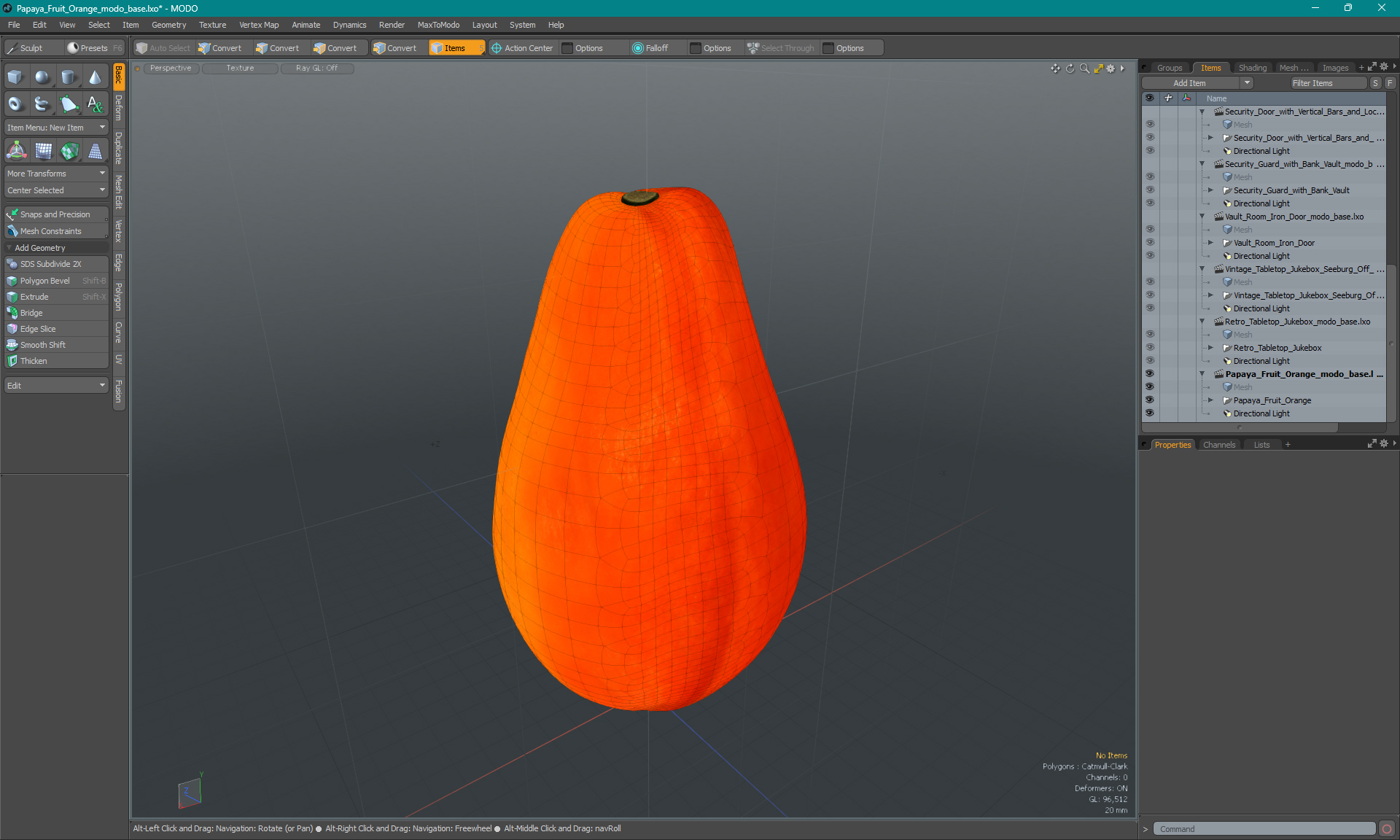Image resolution: width=1400 pixels, height=840 pixels.
Task: Click the viewport rotate icon
Action: click(x=1070, y=69)
